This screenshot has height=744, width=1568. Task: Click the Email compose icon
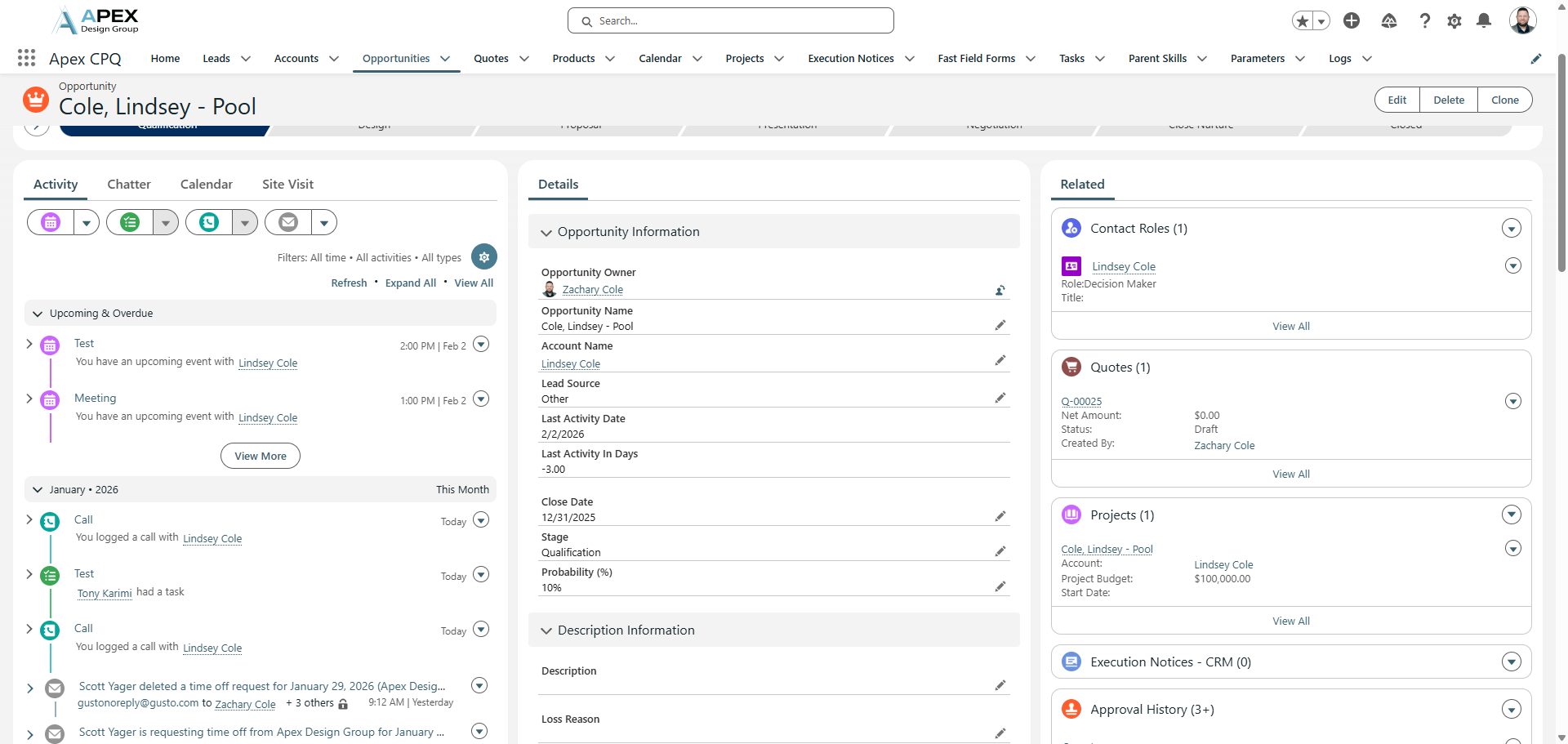pyautogui.click(x=288, y=222)
